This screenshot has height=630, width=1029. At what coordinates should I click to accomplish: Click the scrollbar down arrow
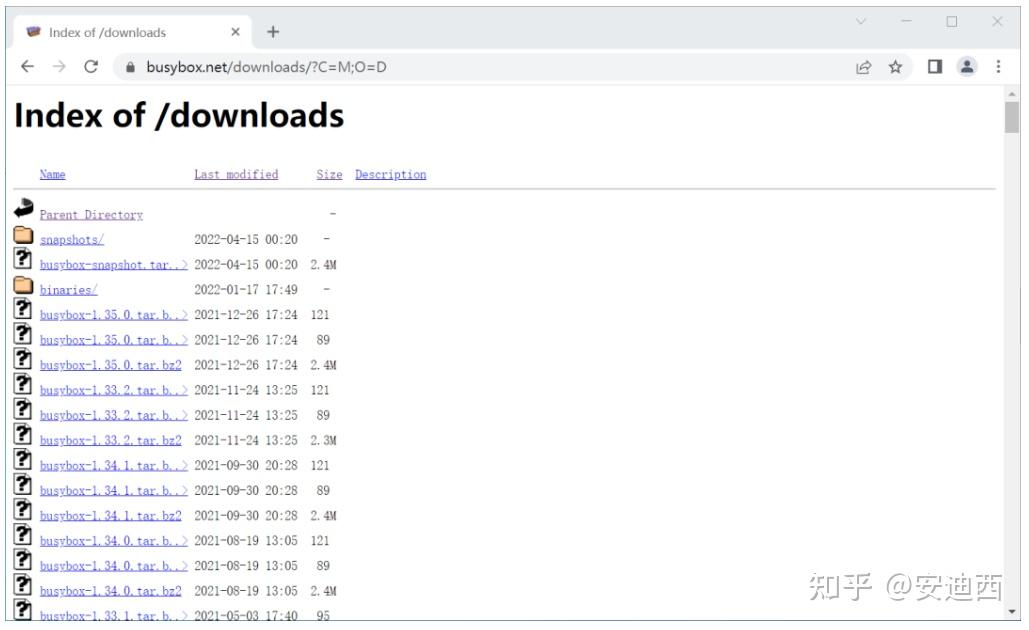(1011, 612)
